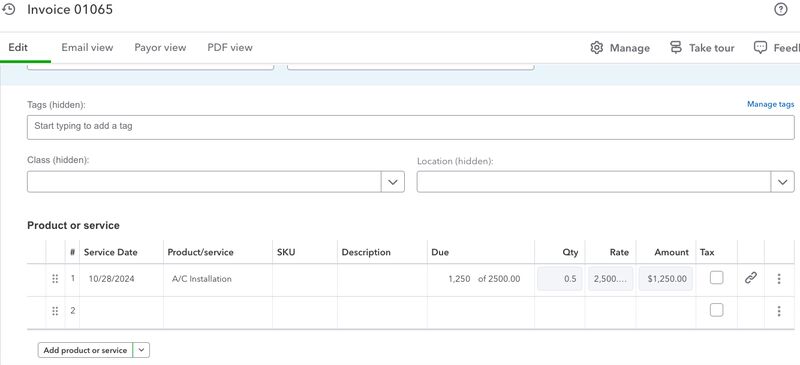Grab the drag handle of row 1
The image size is (800, 365).
click(55, 279)
